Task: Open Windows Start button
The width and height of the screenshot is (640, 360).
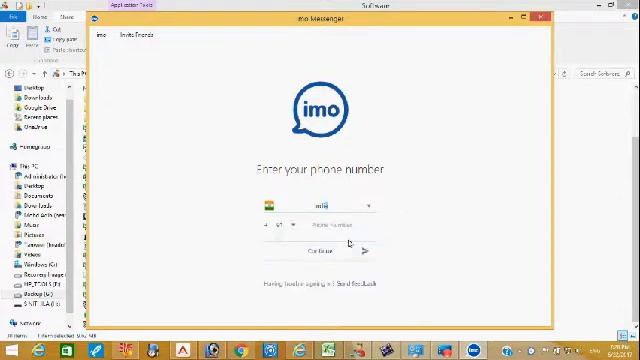Action: (x=11, y=351)
